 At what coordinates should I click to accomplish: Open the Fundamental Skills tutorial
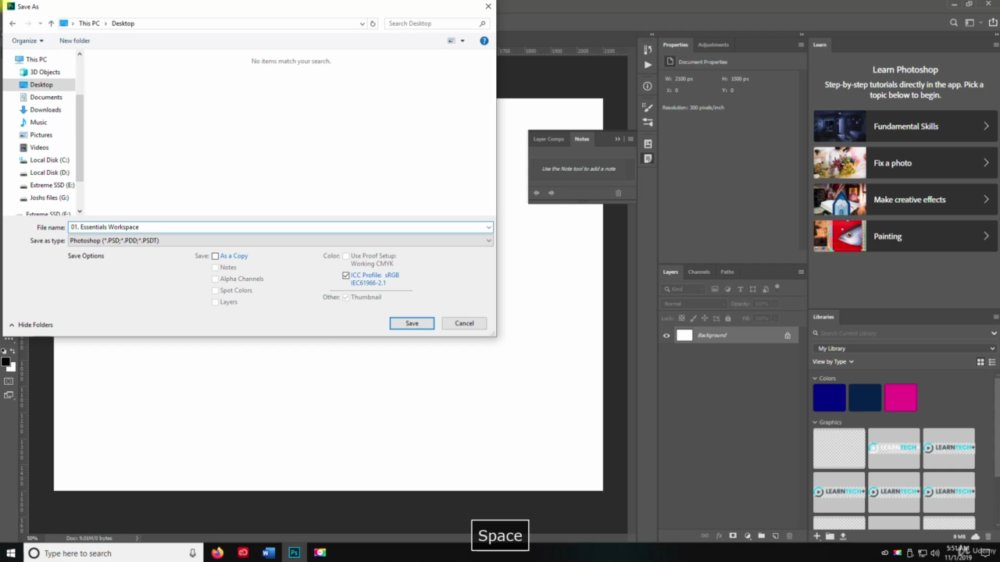tap(905, 126)
